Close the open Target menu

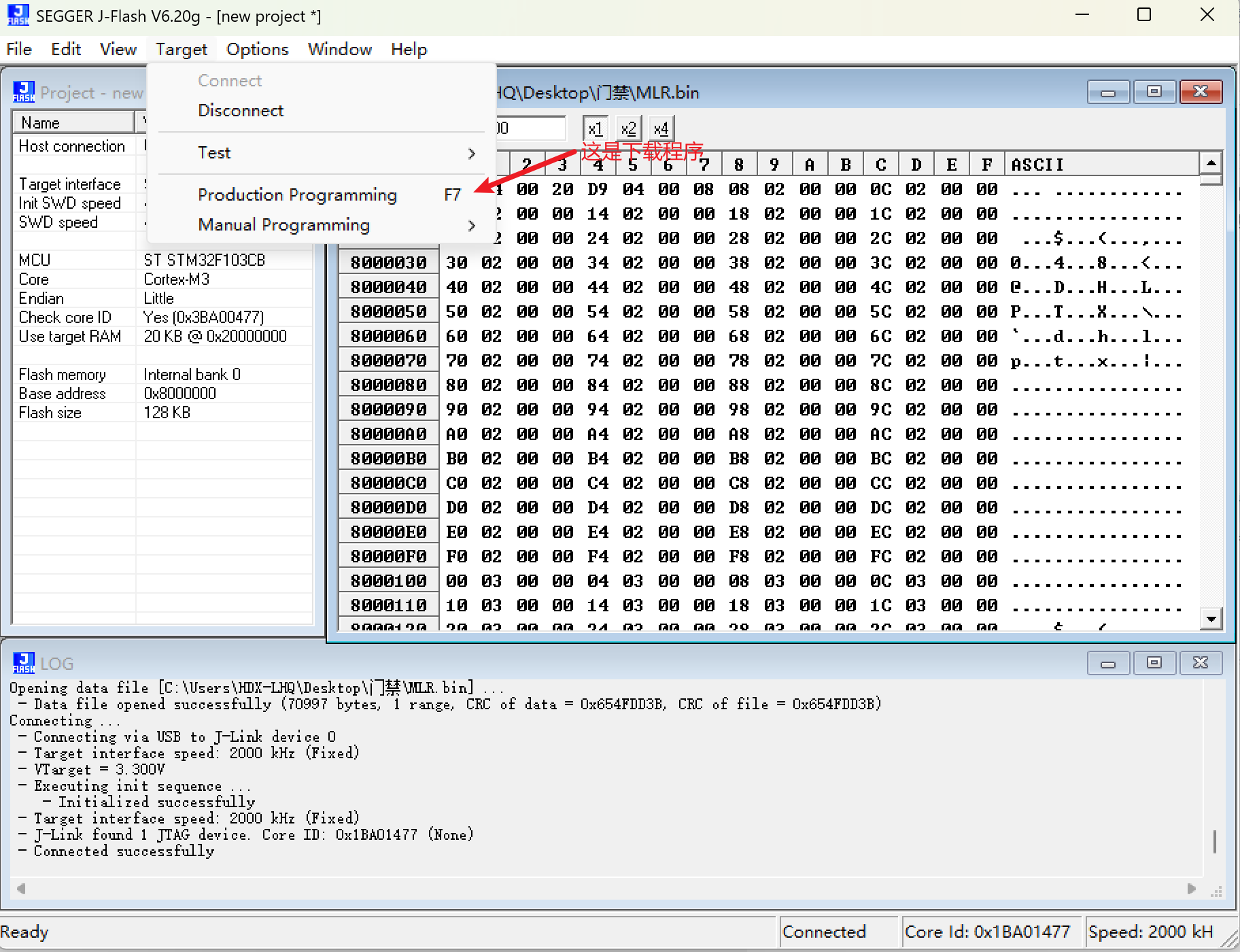click(x=182, y=50)
